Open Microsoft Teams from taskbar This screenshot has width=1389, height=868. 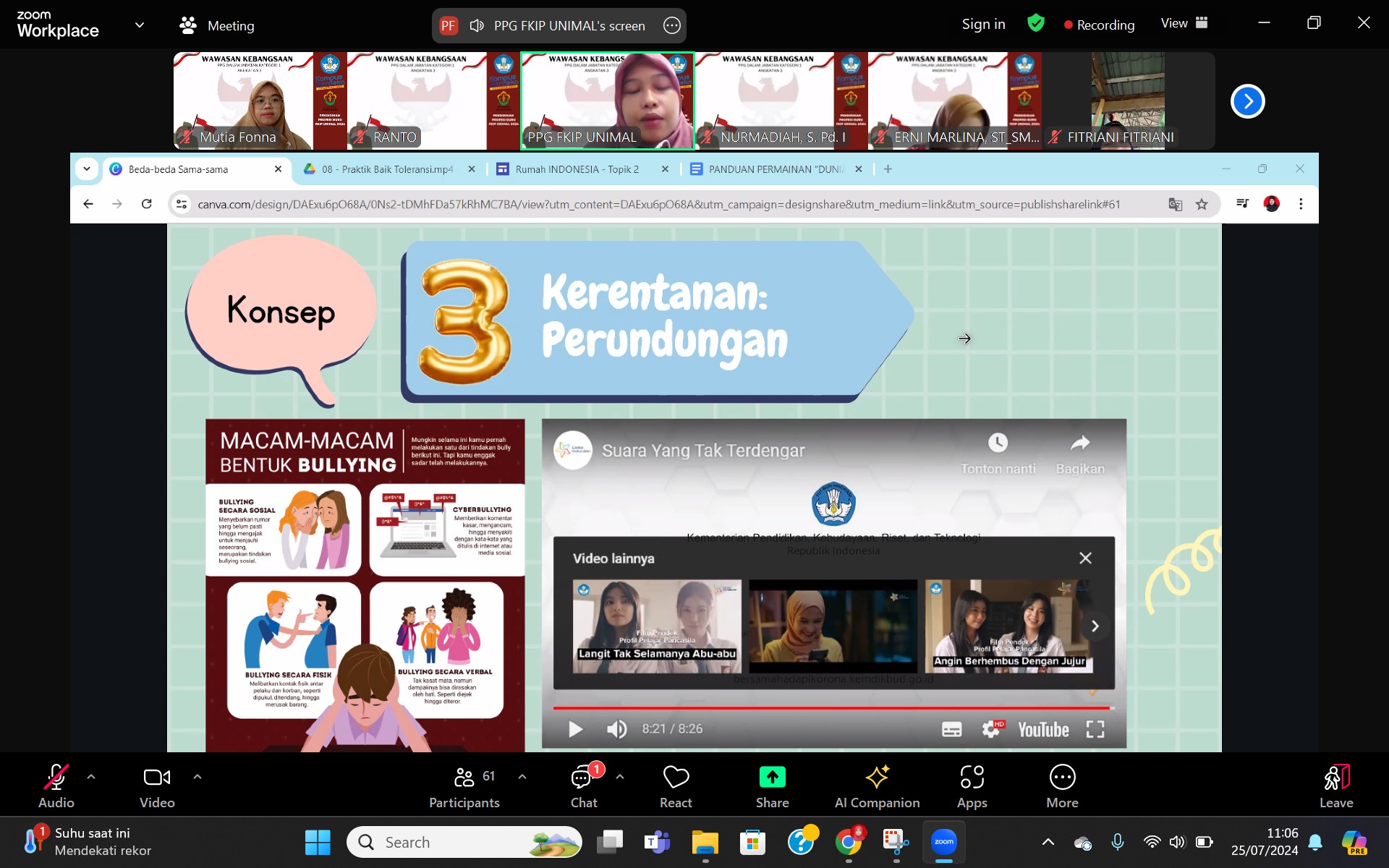[657, 842]
